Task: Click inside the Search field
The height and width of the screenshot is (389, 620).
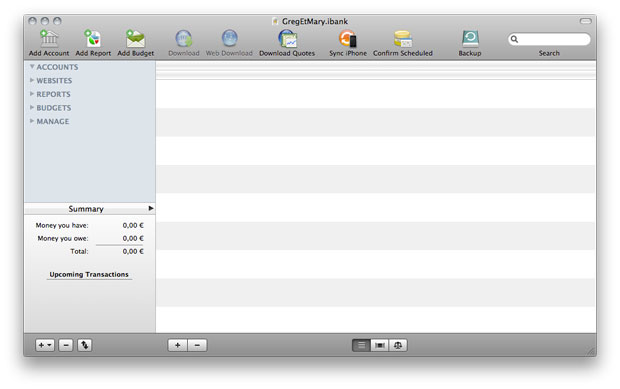Action: click(x=549, y=39)
